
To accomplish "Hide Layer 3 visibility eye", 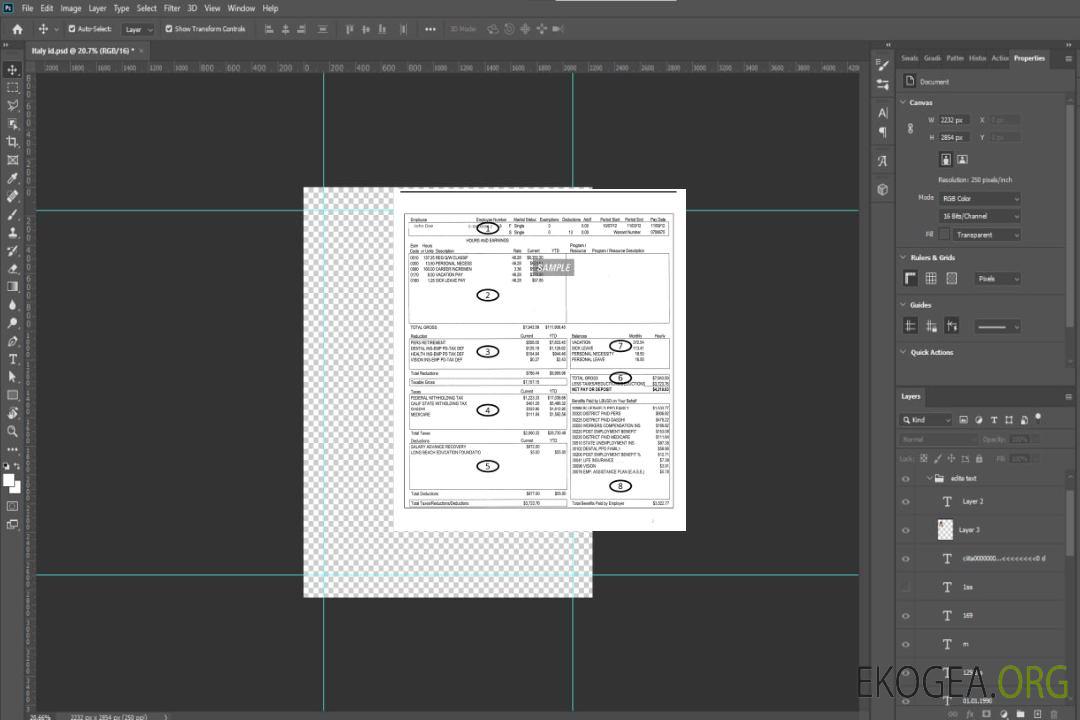I will pyautogui.click(x=906, y=531).
